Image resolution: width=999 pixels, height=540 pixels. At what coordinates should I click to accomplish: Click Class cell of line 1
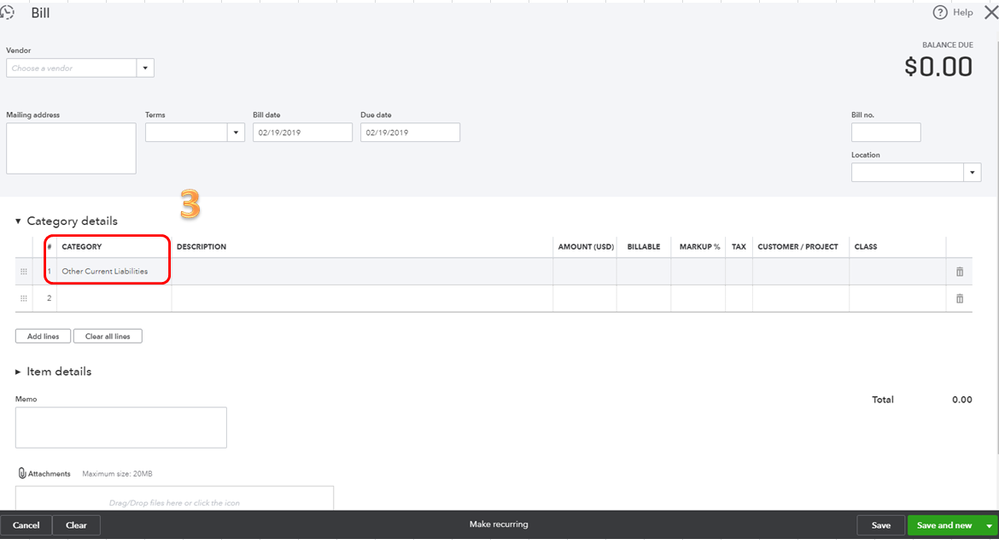[897, 271]
